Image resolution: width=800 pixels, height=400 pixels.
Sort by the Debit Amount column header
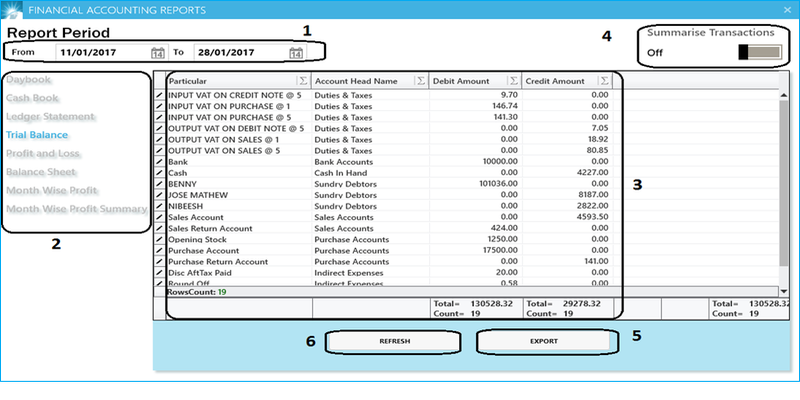click(461, 81)
